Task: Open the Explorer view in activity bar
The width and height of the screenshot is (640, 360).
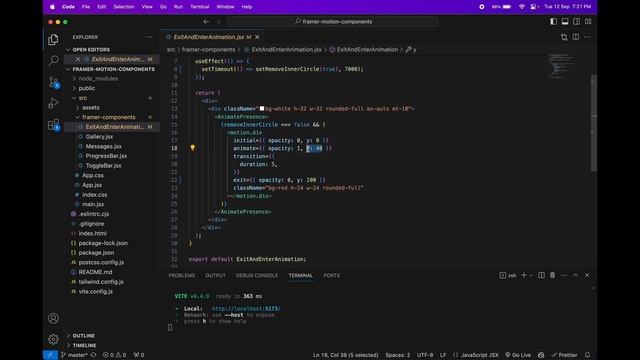Action: click(53, 40)
